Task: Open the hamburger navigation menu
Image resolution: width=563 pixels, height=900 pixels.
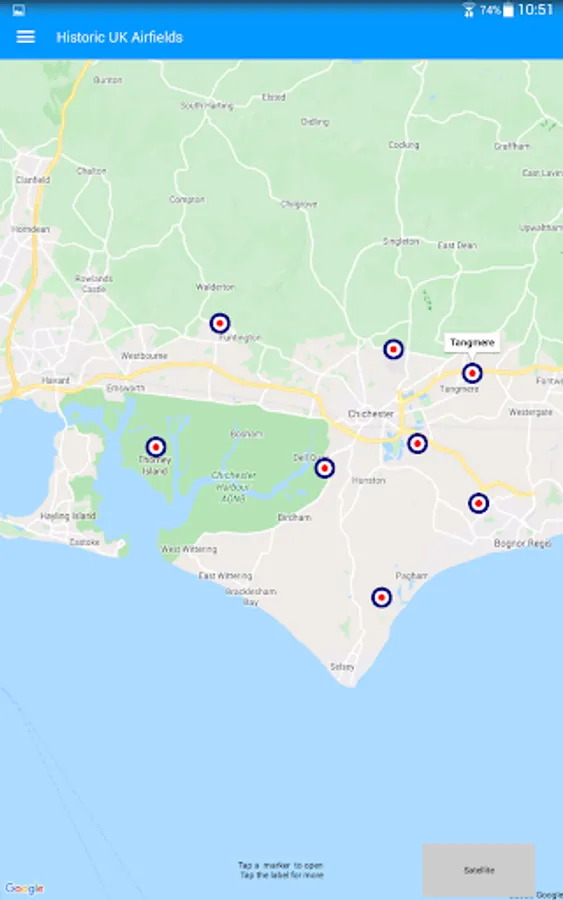Action: pyautogui.click(x=25, y=37)
